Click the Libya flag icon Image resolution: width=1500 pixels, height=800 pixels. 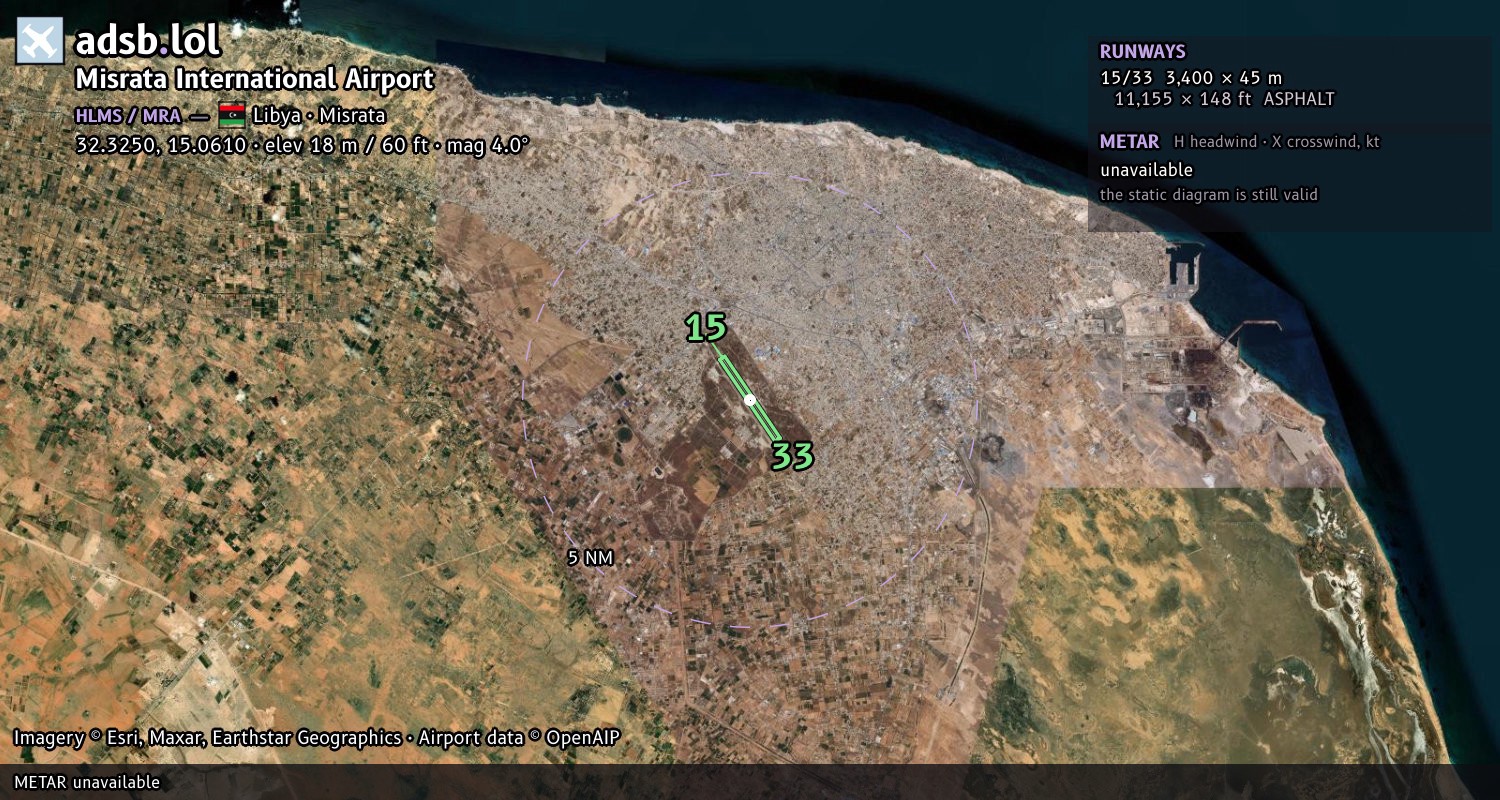tap(232, 115)
